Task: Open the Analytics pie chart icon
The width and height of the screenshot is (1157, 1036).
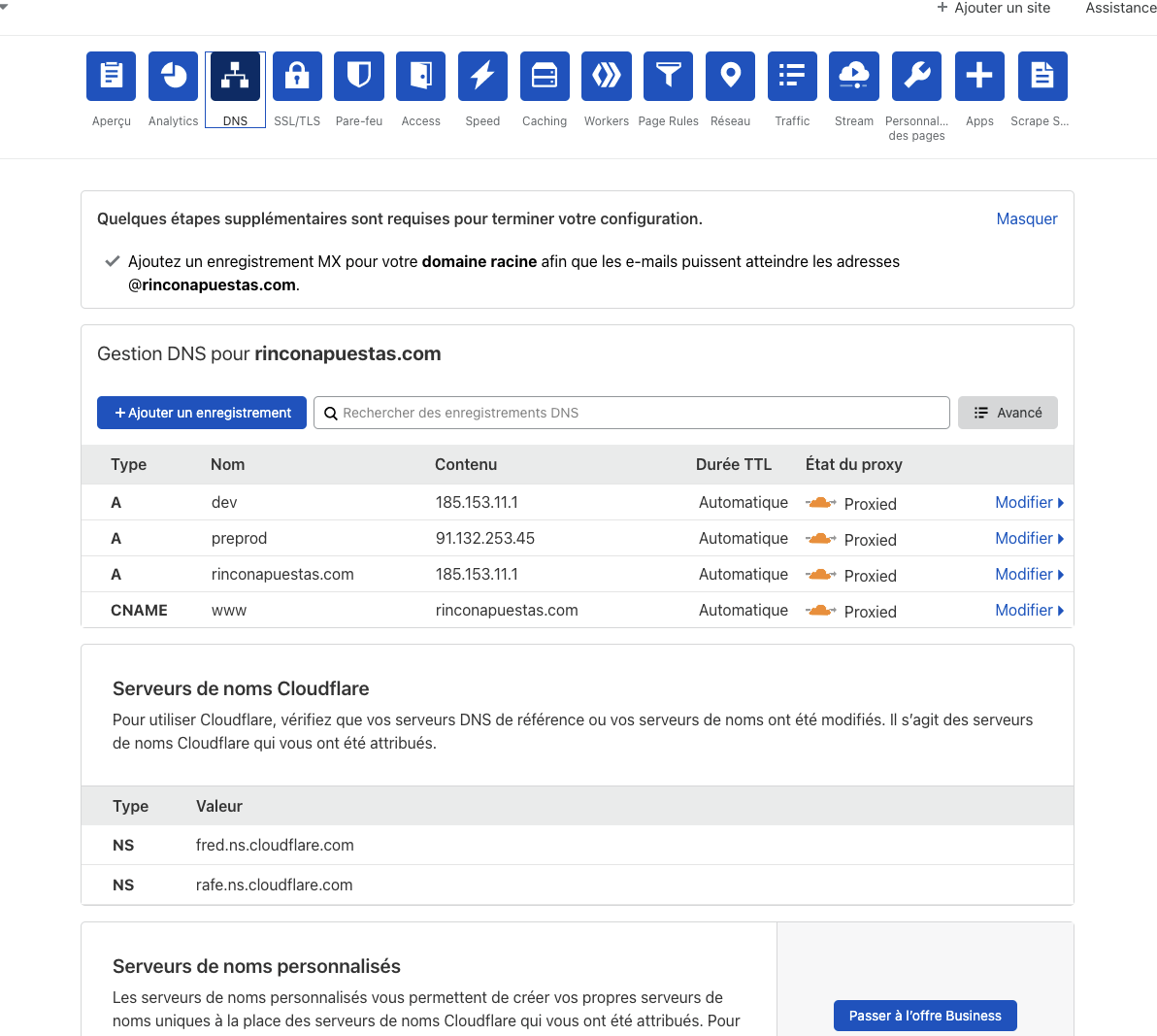Action: pos(173,77)
